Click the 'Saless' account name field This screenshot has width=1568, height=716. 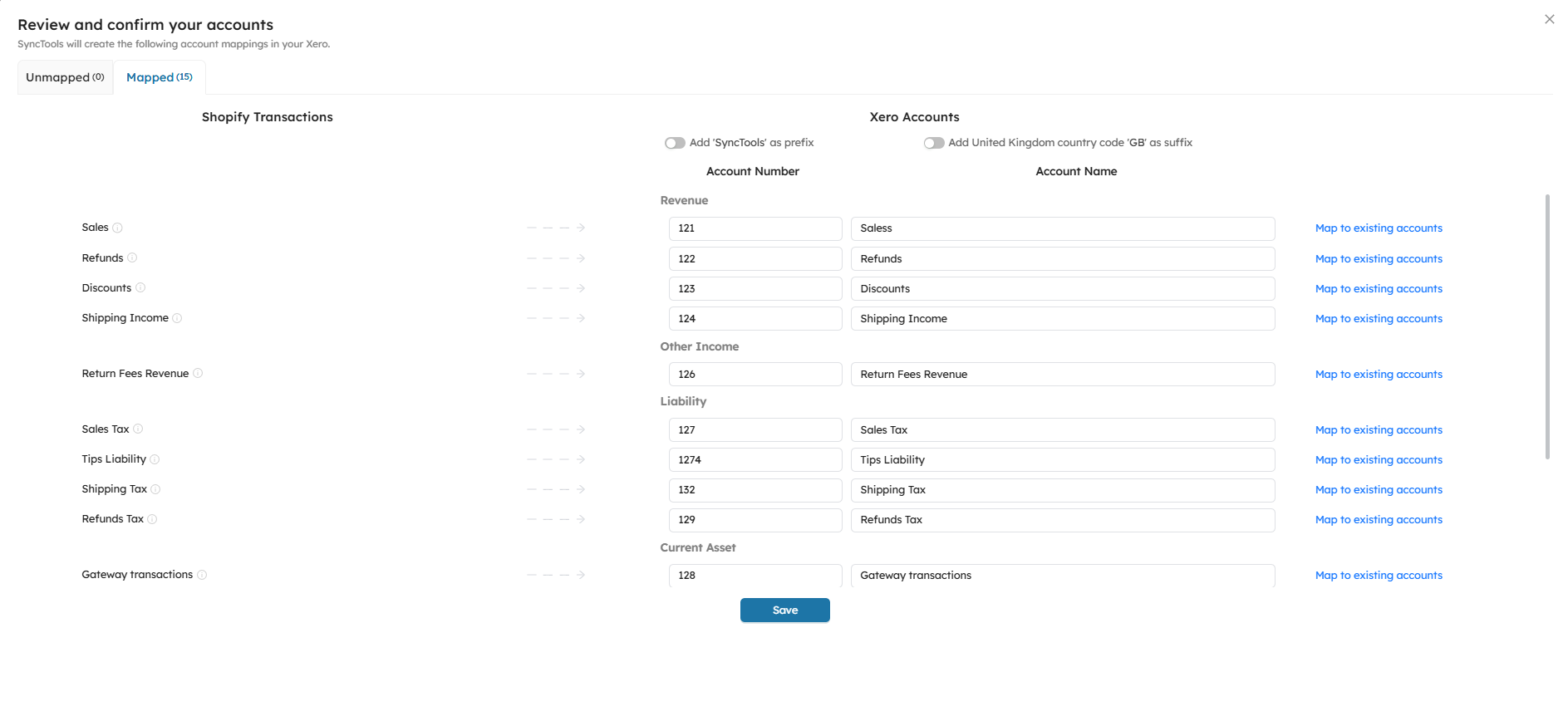click(1063, 228)
